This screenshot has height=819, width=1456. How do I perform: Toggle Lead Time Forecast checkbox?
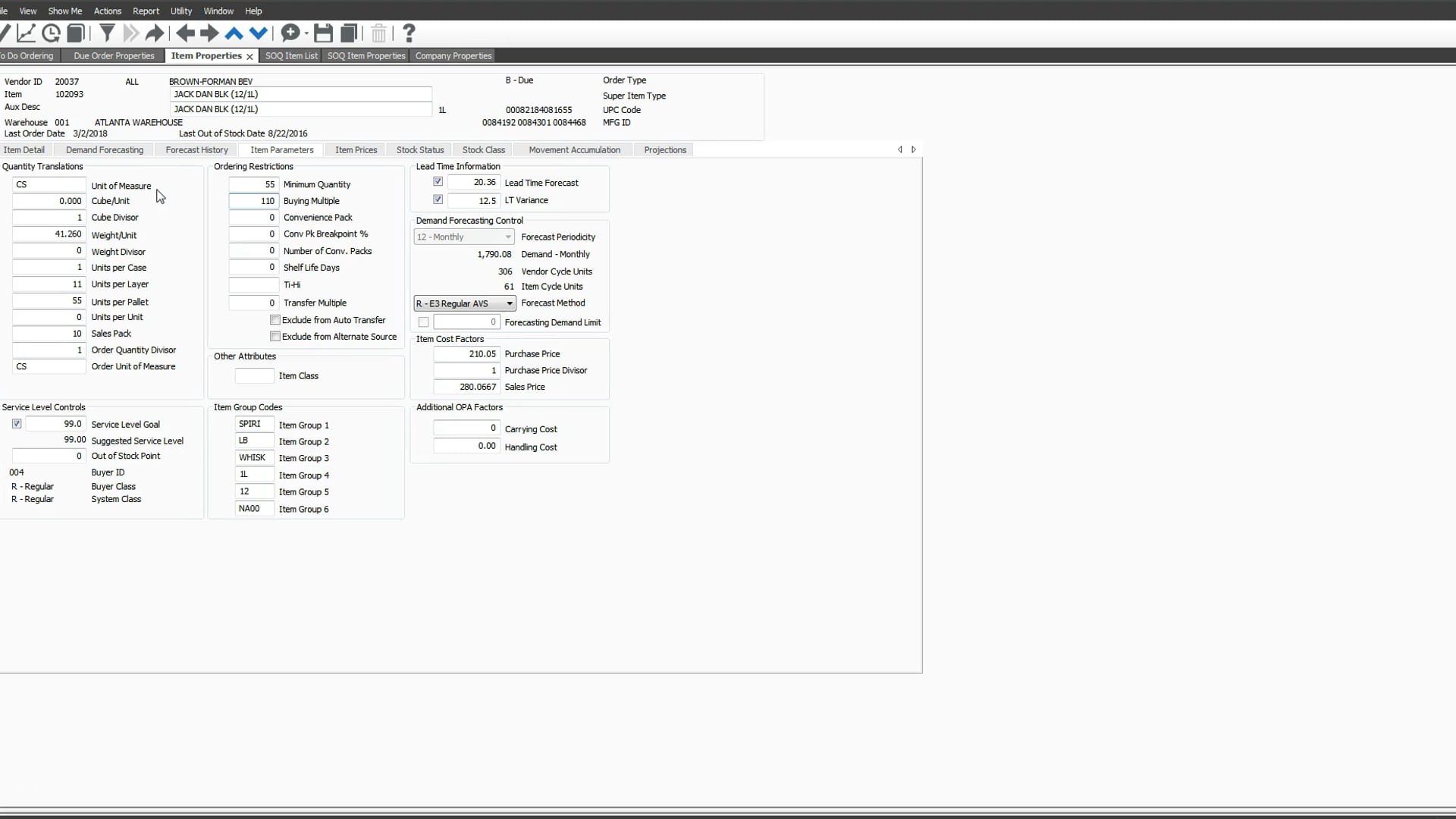437,182
